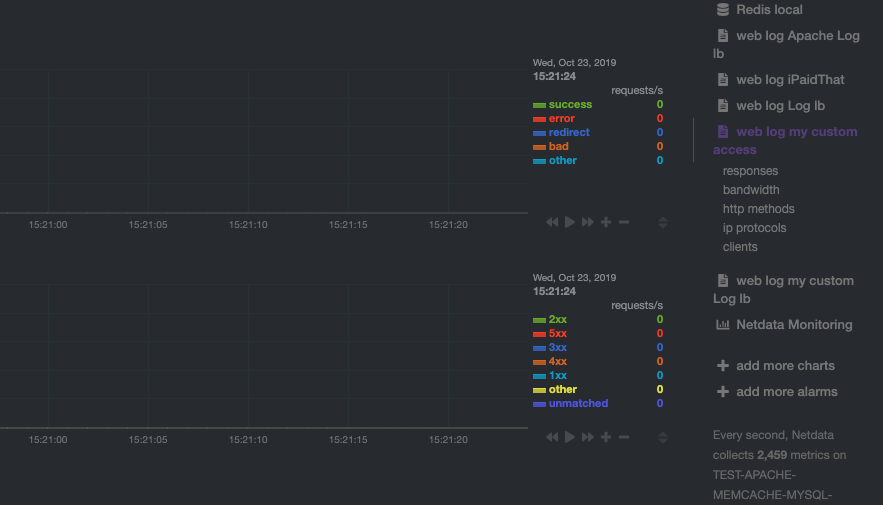Click the file icon beside my custom Log lb

point(723,280)
